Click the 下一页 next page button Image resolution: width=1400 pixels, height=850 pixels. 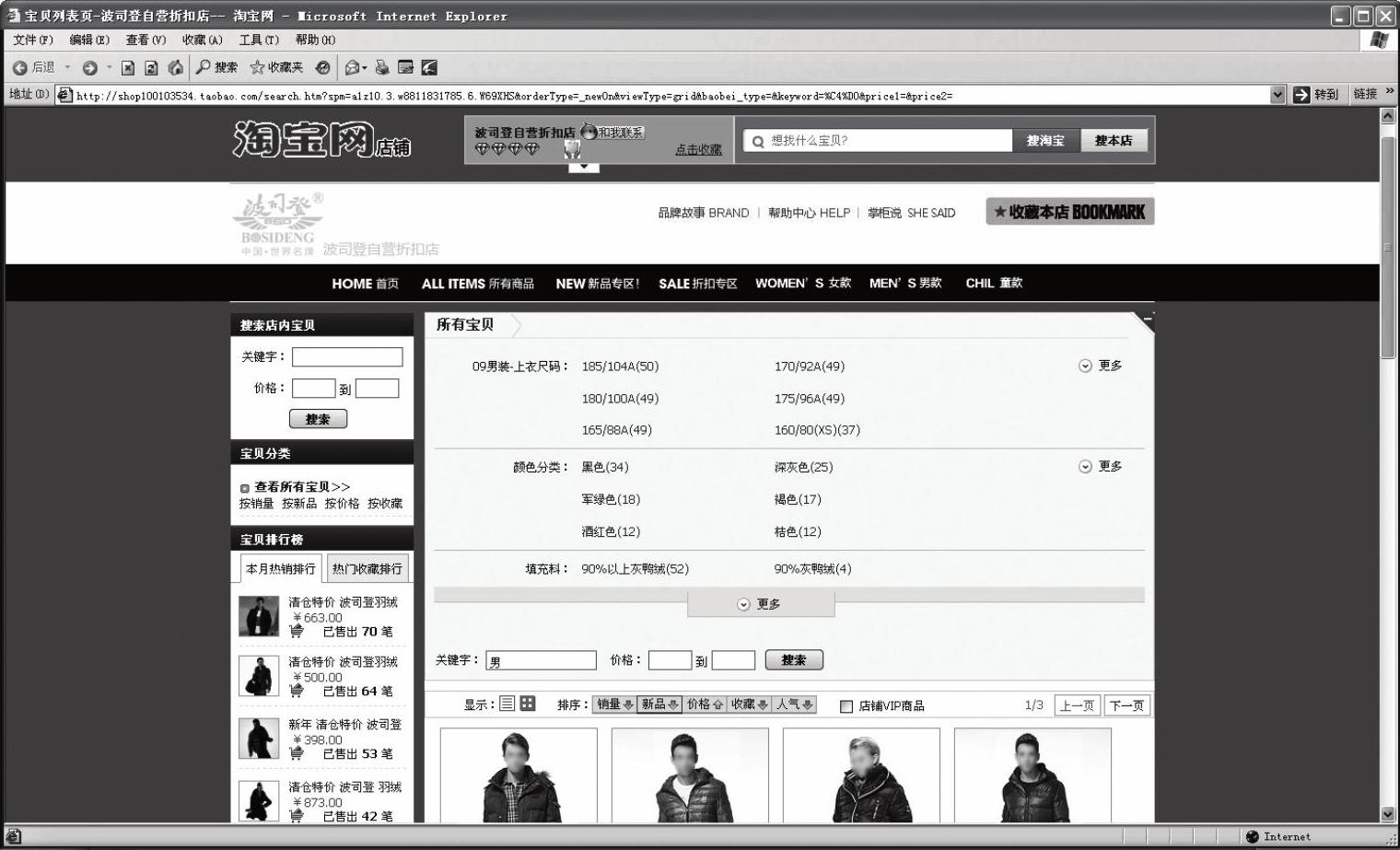coord(1126,705)
